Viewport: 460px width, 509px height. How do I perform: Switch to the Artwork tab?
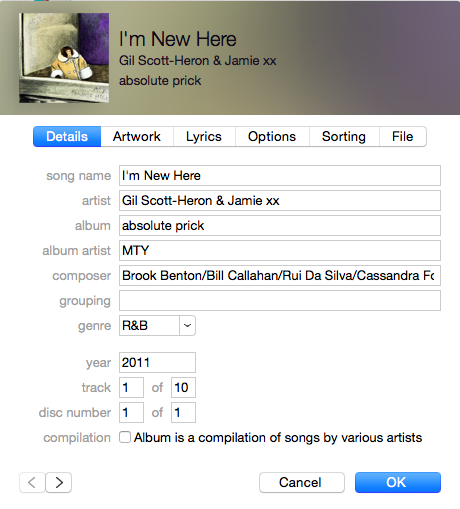(137, 136)
